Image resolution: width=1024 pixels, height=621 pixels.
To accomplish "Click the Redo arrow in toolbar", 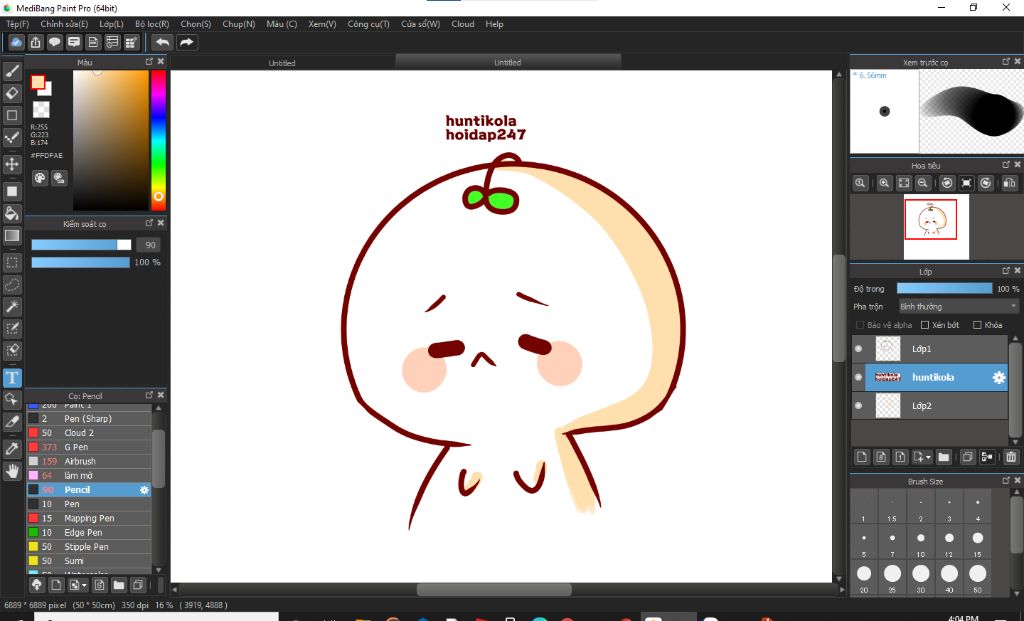I will (x=187, y=42).
